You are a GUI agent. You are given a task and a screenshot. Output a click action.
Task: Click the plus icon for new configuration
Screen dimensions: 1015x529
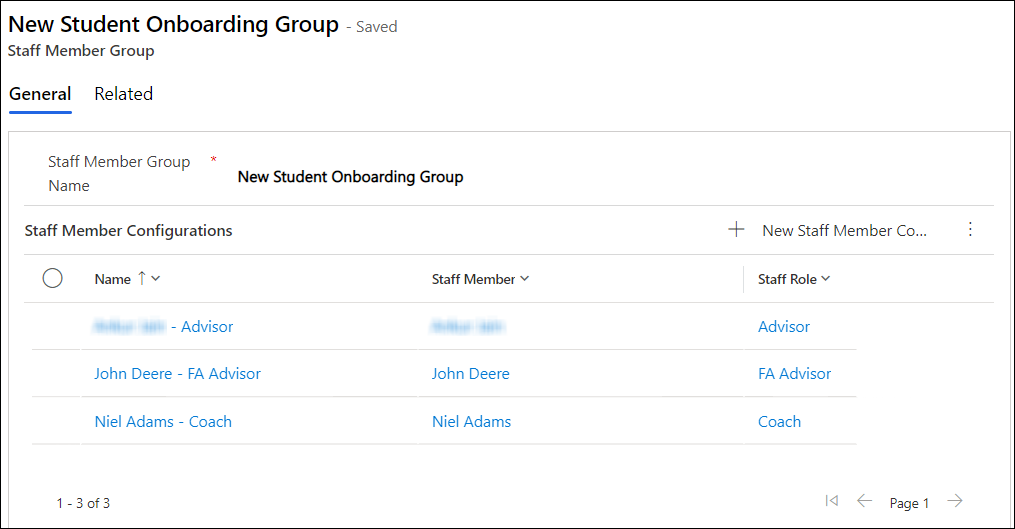(x=736, y=230)
